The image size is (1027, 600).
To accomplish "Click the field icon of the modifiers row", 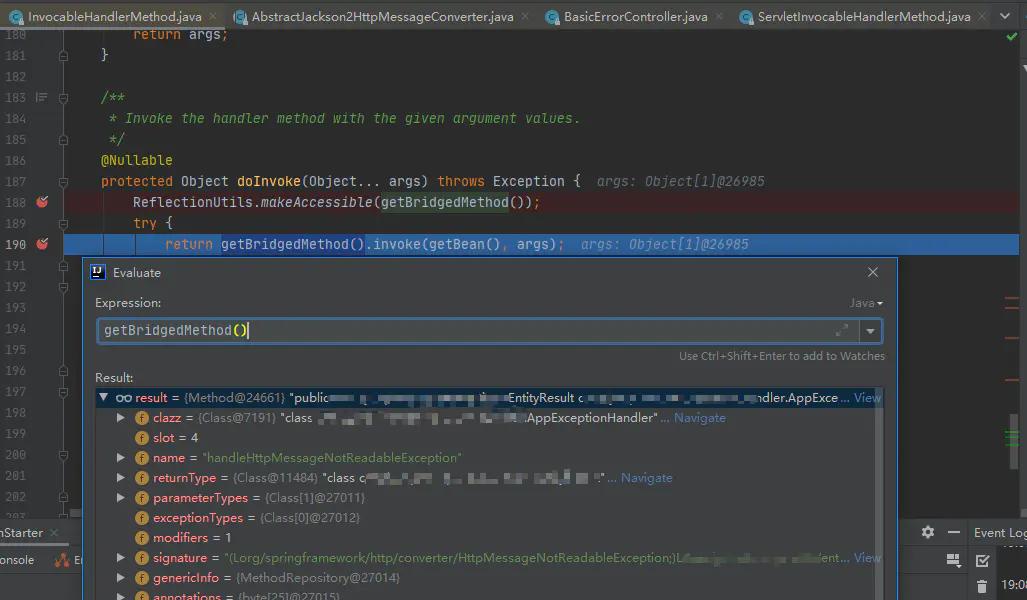I will coord(141,538).
